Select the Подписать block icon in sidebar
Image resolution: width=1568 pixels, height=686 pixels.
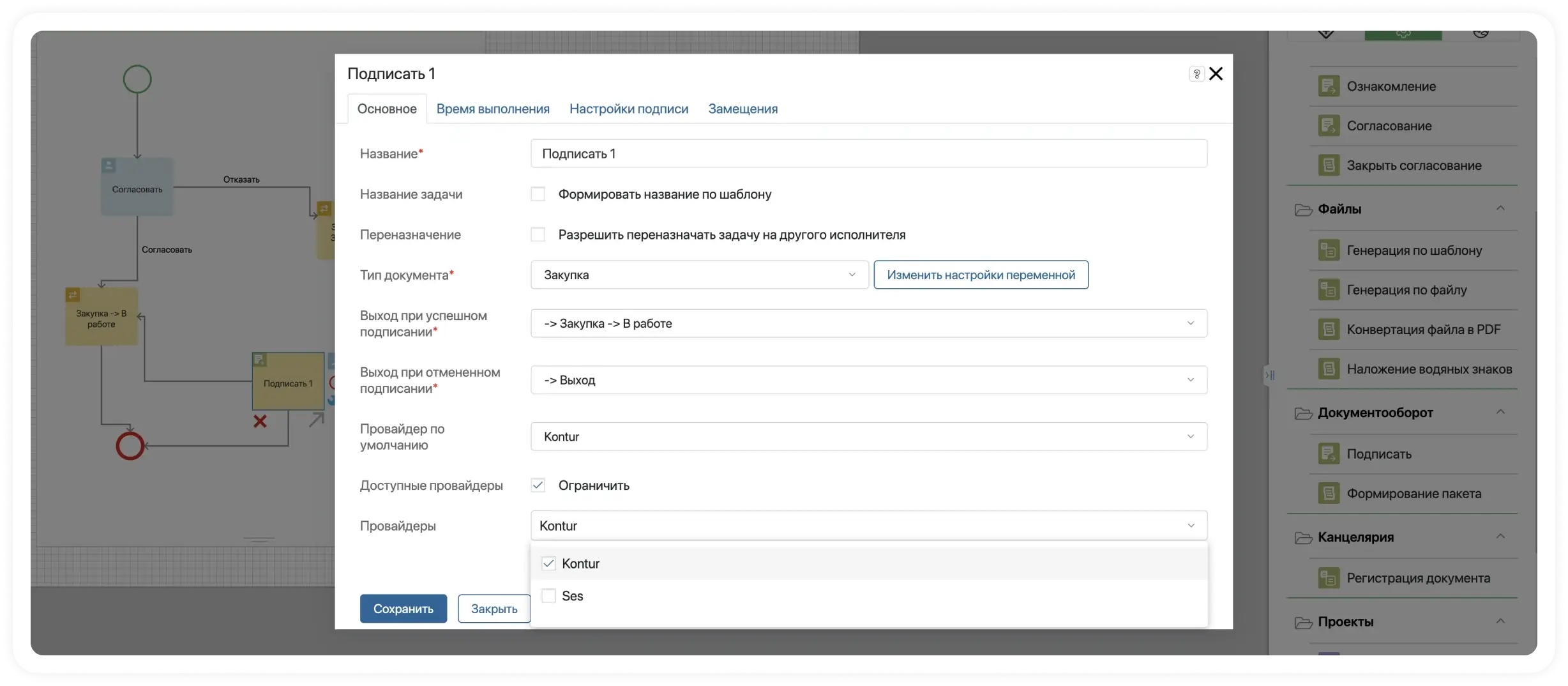(1329, 454)
